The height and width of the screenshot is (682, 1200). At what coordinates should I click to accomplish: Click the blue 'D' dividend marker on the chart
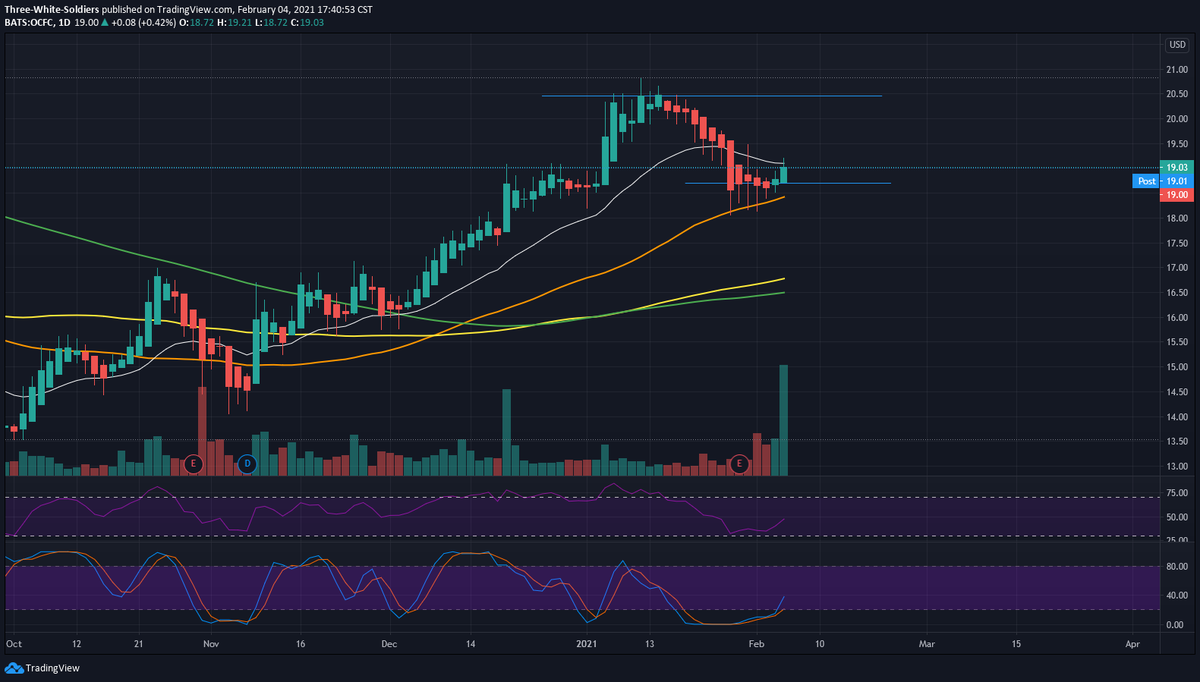point(247,463)
